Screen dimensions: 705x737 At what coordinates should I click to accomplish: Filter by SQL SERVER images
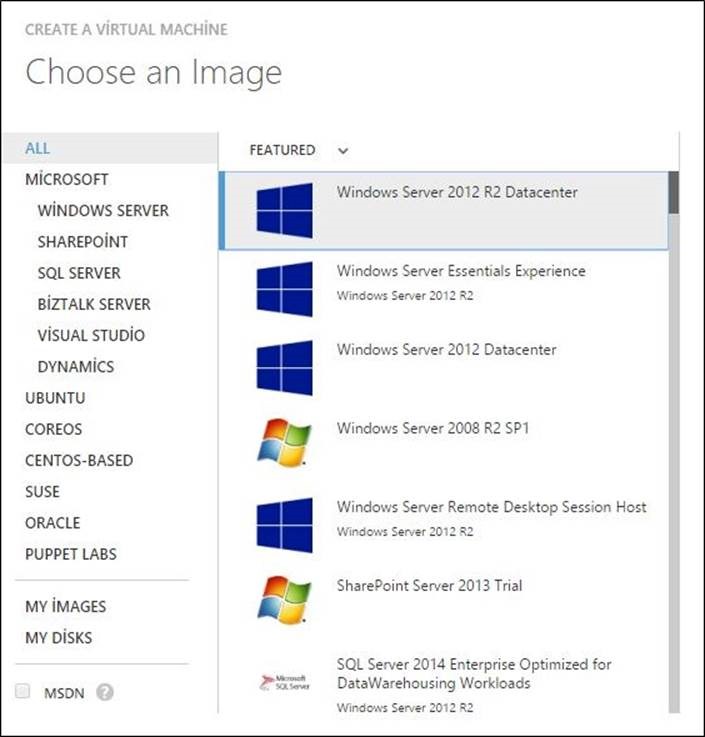click(79, 273)
